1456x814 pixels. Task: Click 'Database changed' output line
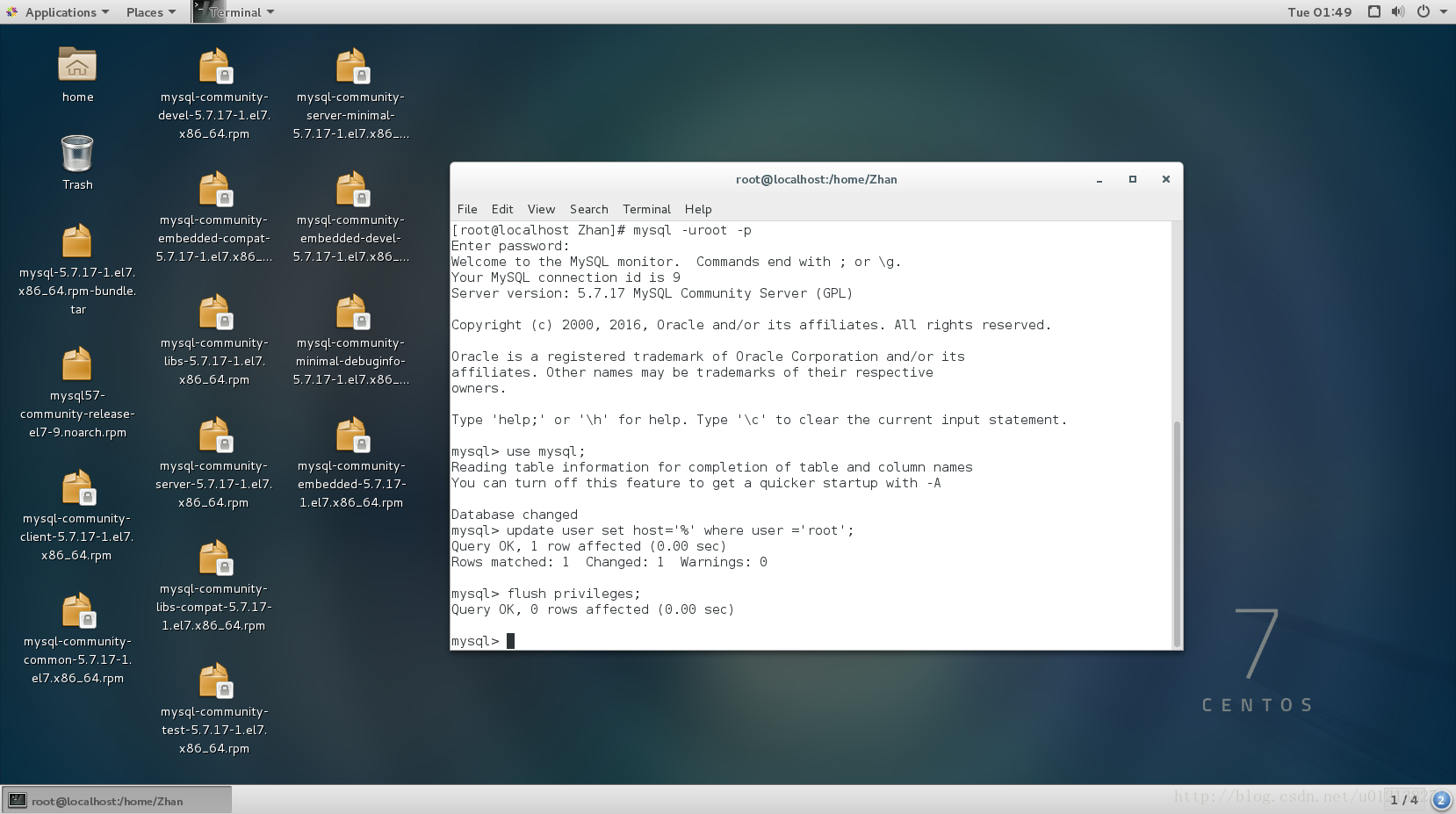point(515,515)
